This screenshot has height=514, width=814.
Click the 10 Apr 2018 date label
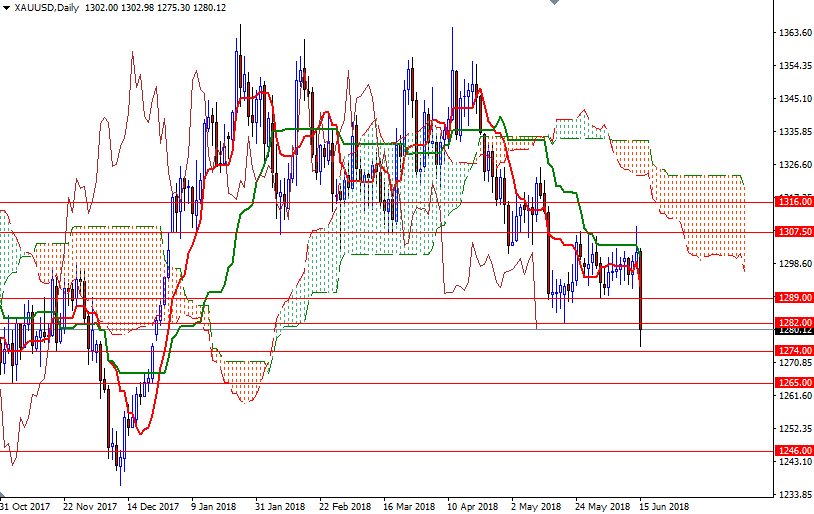[472, 506]
